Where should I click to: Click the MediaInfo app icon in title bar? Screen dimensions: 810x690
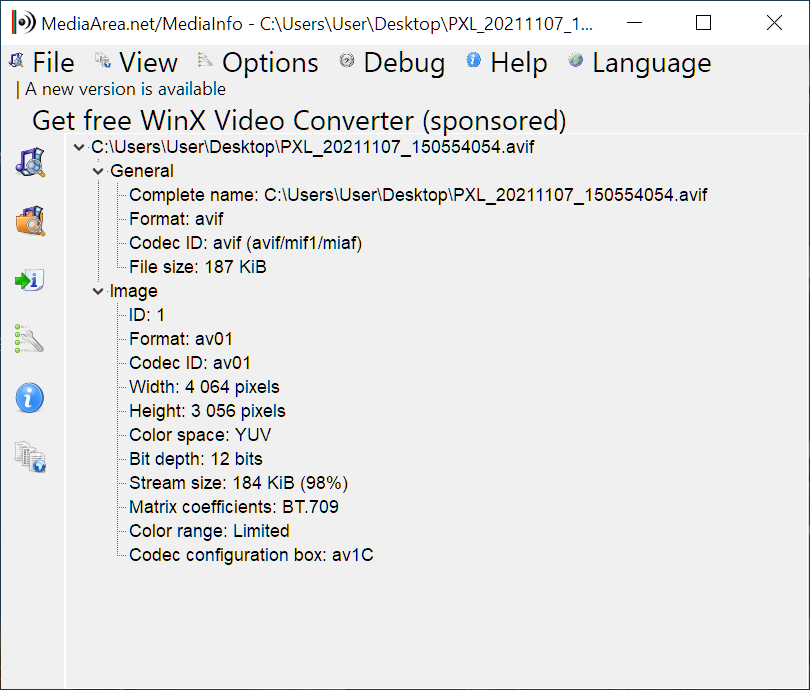coord(24,23)
